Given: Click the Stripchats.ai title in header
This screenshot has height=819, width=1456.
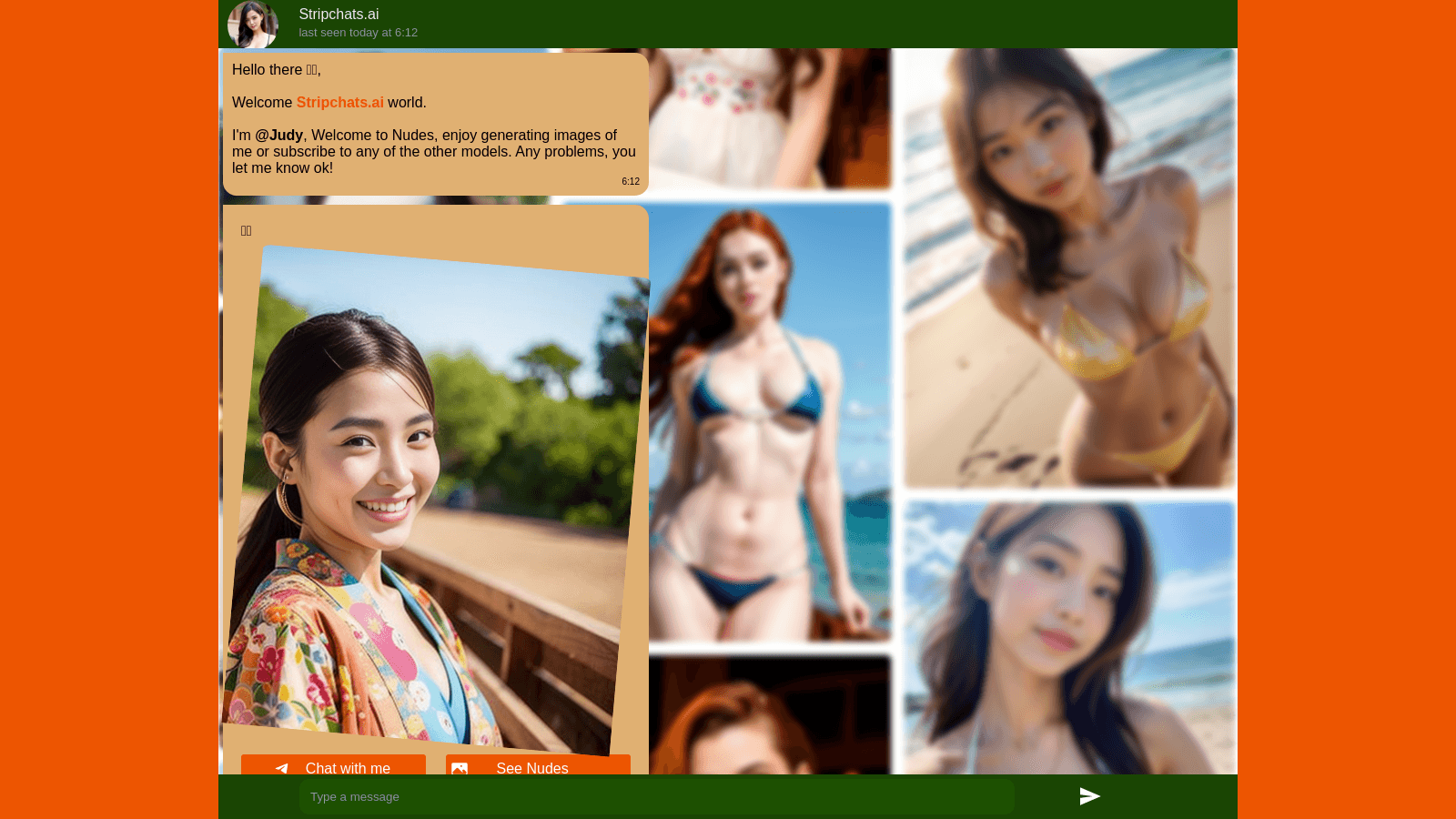Looking at the screenshot, I should (x=339, y=15).
